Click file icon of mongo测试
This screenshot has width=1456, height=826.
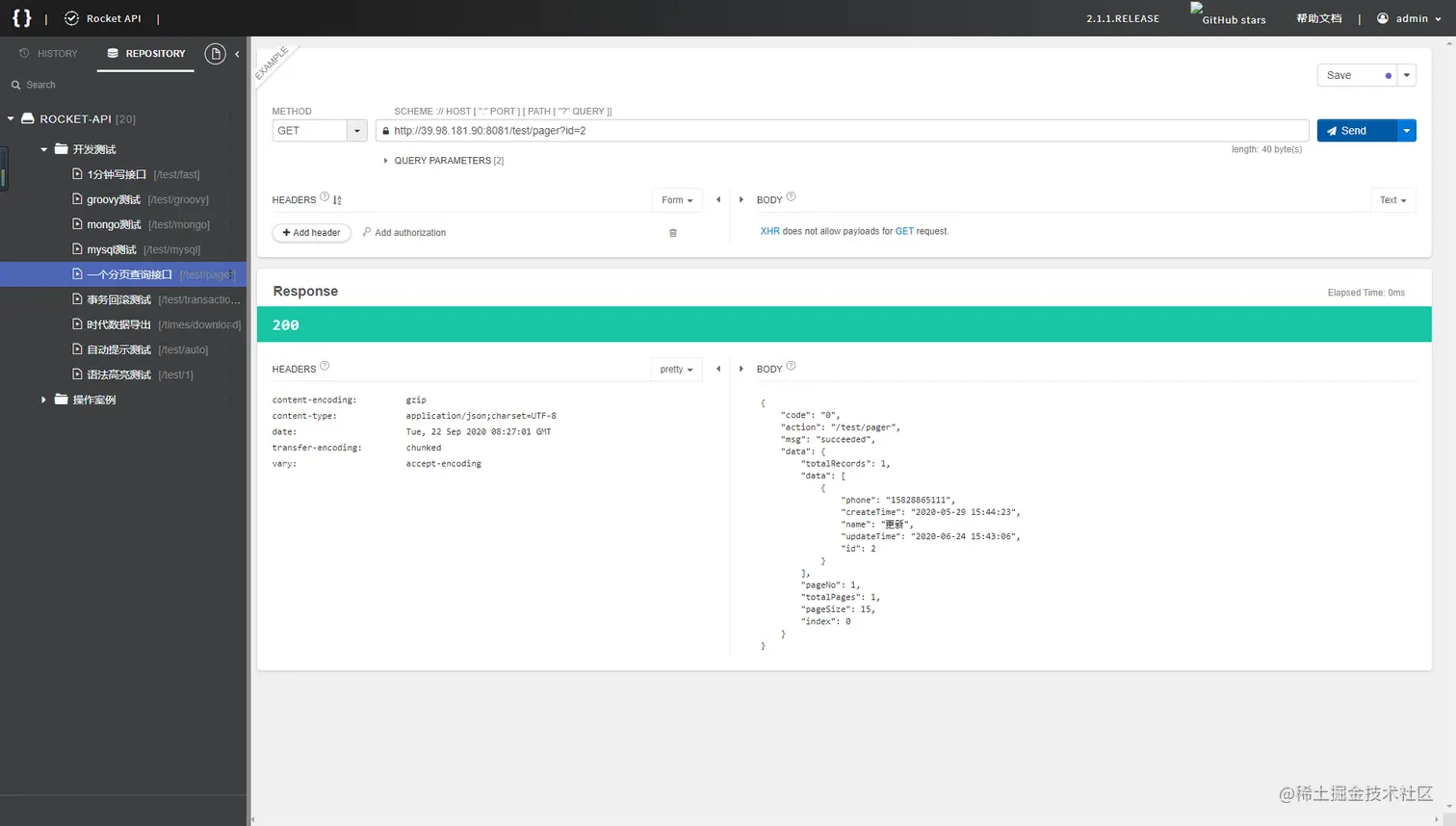78,224
